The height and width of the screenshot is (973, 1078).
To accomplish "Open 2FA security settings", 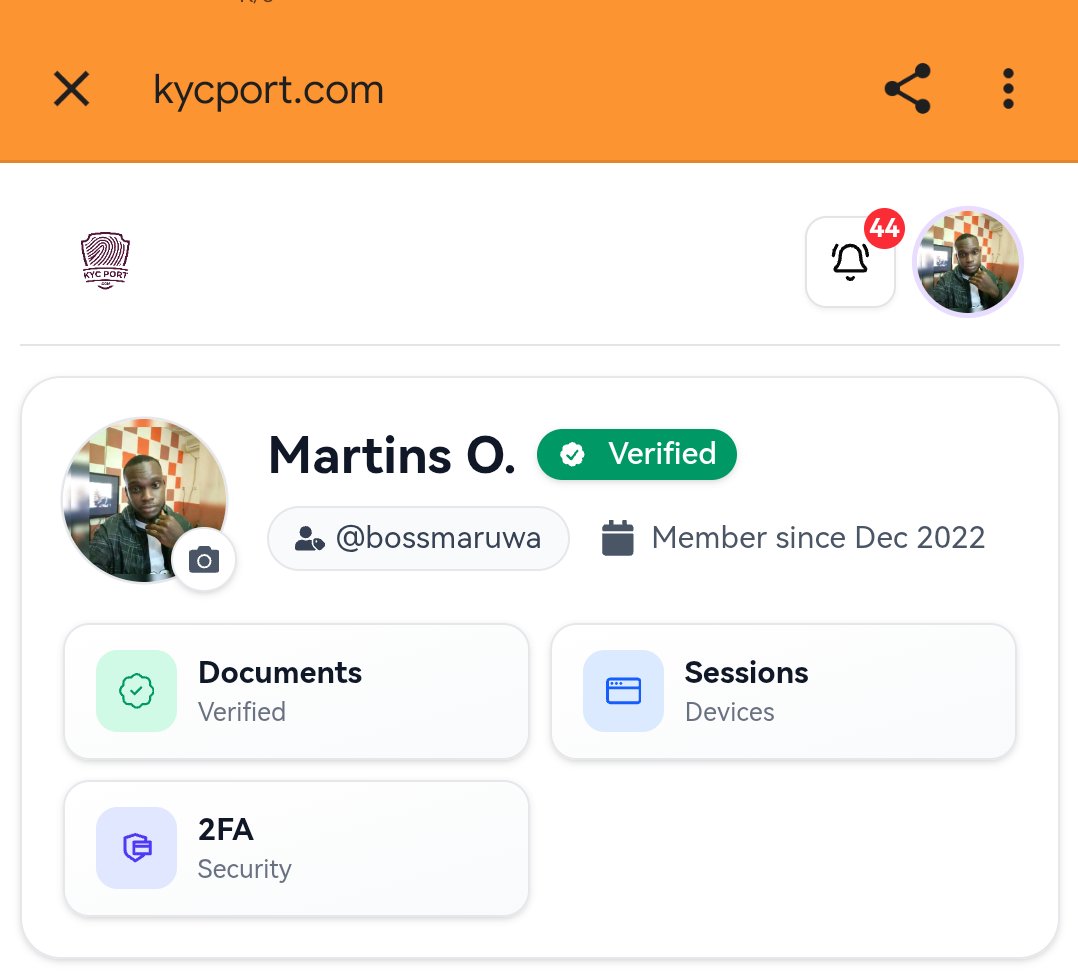I will click(296, 848).
